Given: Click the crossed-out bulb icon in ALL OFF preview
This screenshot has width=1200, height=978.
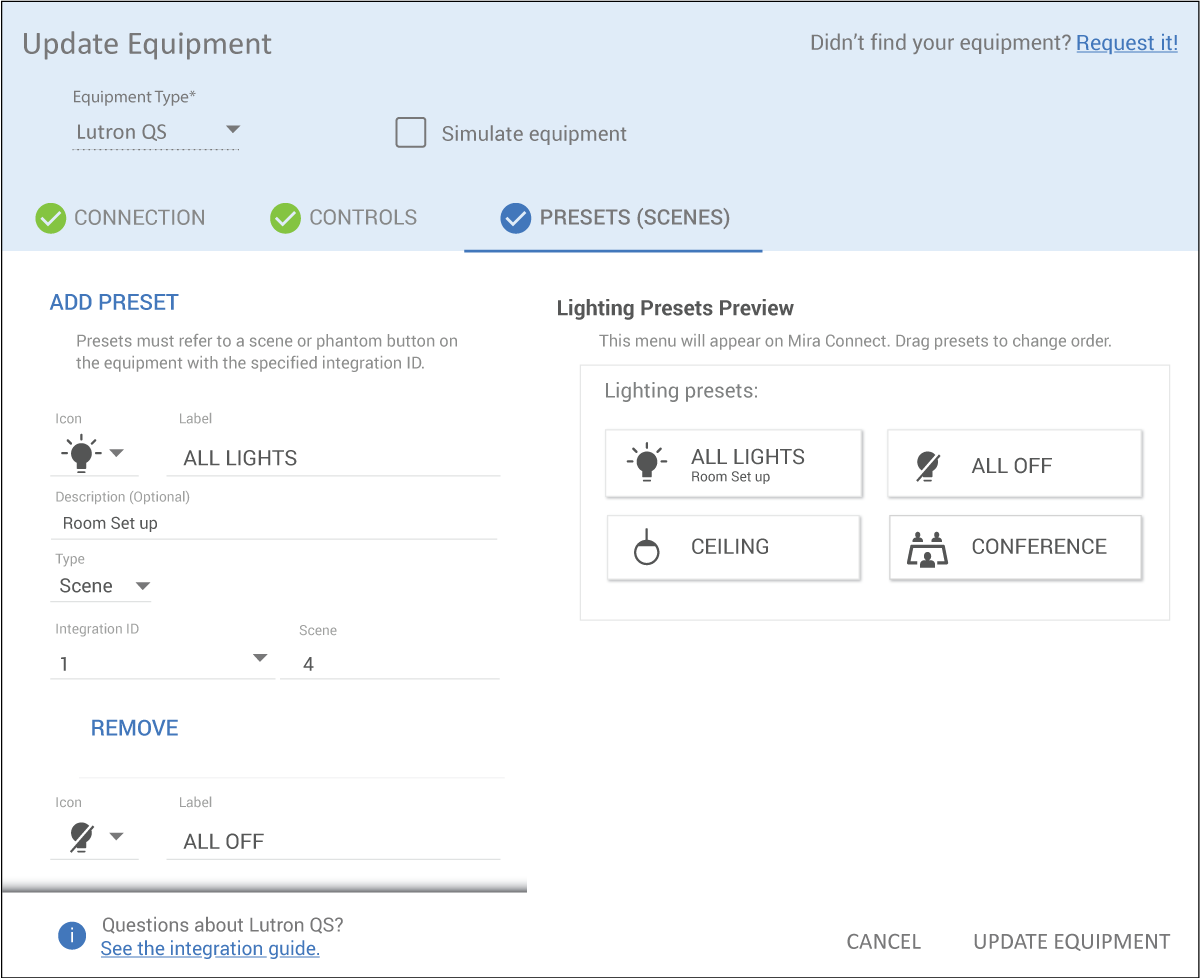Looking at the screenshot, I should tap(928, 466).
